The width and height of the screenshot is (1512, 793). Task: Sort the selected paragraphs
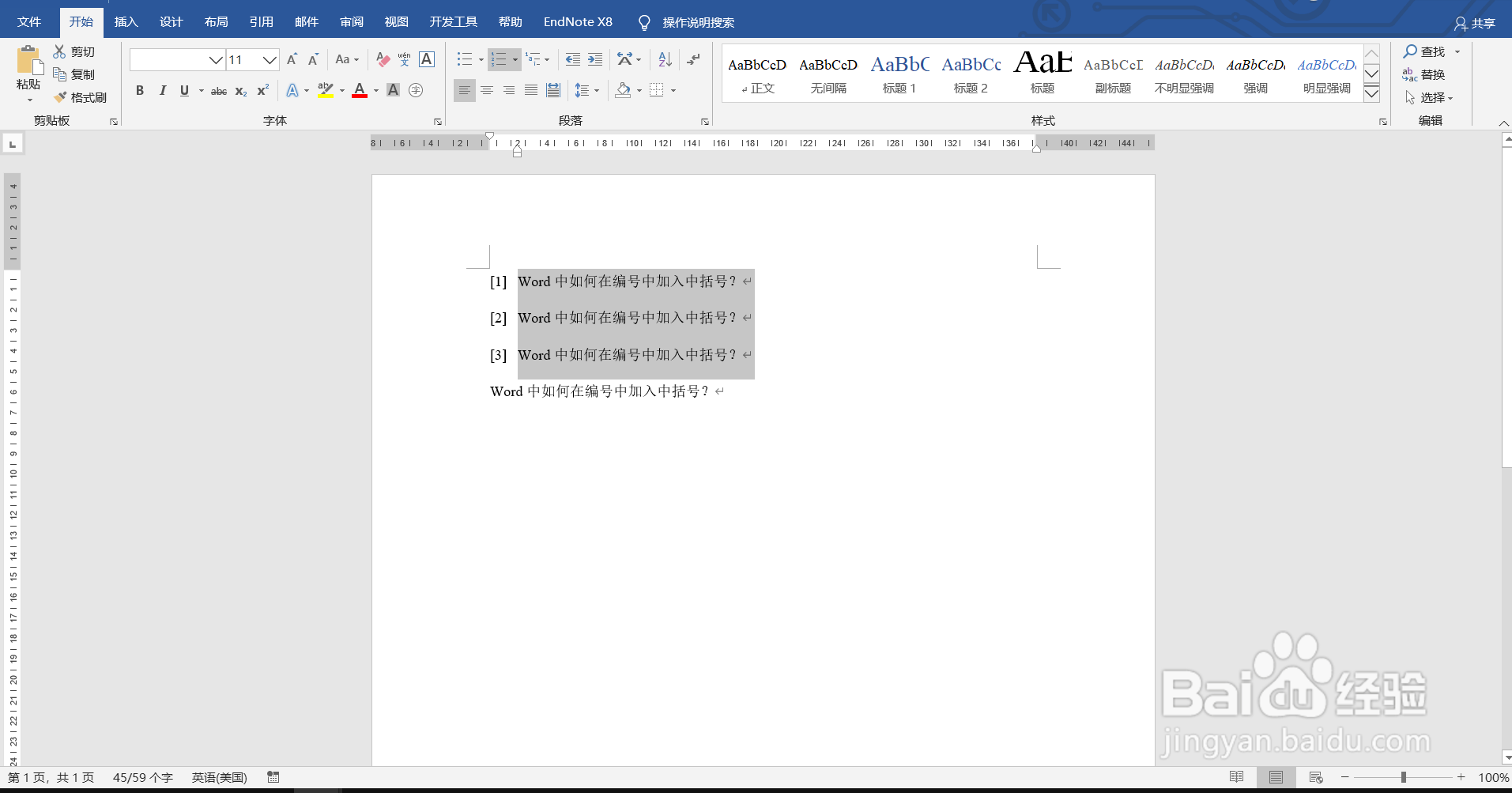[x=666, y=59]
